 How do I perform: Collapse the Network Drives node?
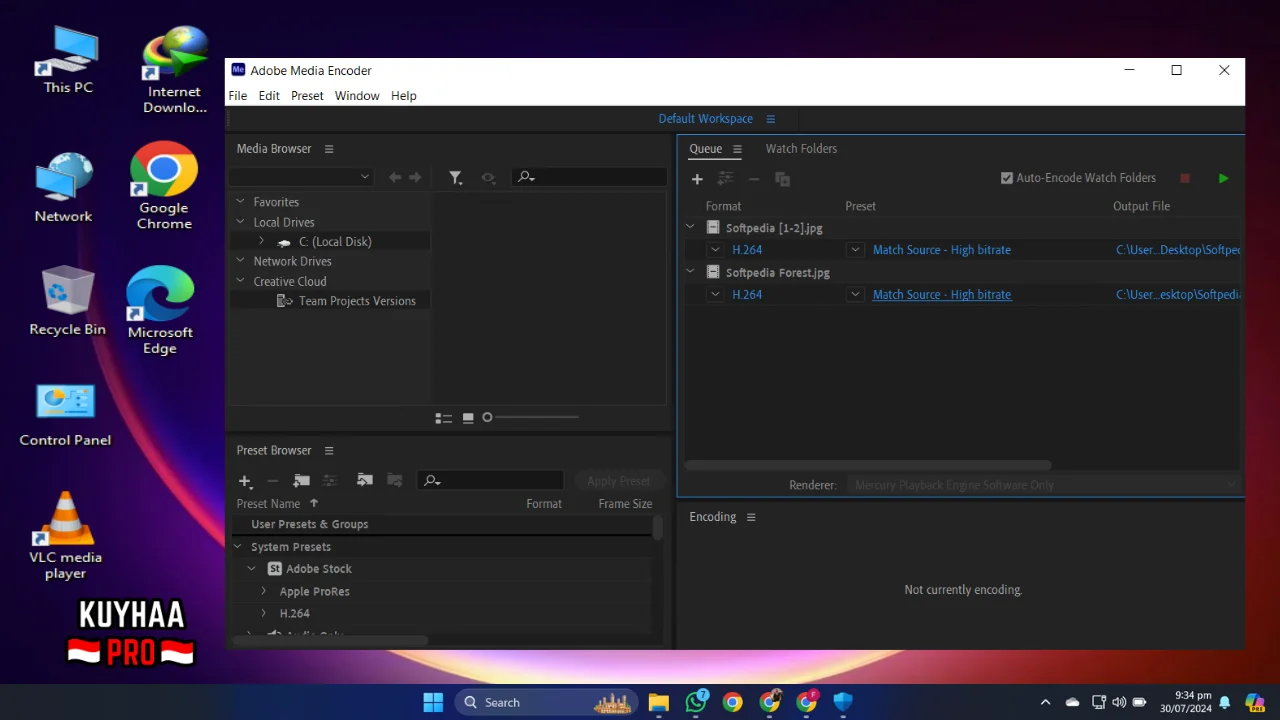240,261
